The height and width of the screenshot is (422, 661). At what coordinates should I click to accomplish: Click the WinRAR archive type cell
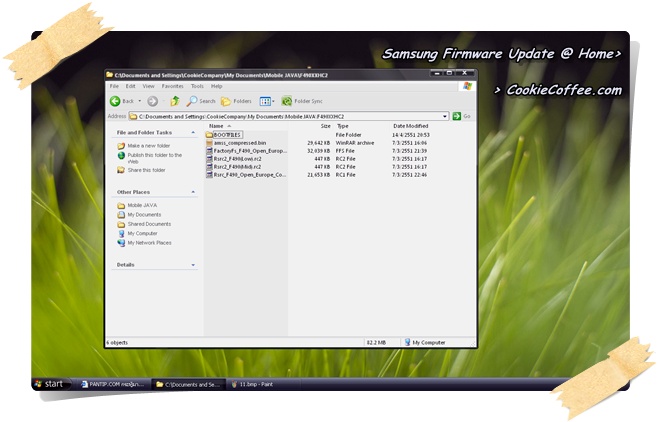point(355,143)
